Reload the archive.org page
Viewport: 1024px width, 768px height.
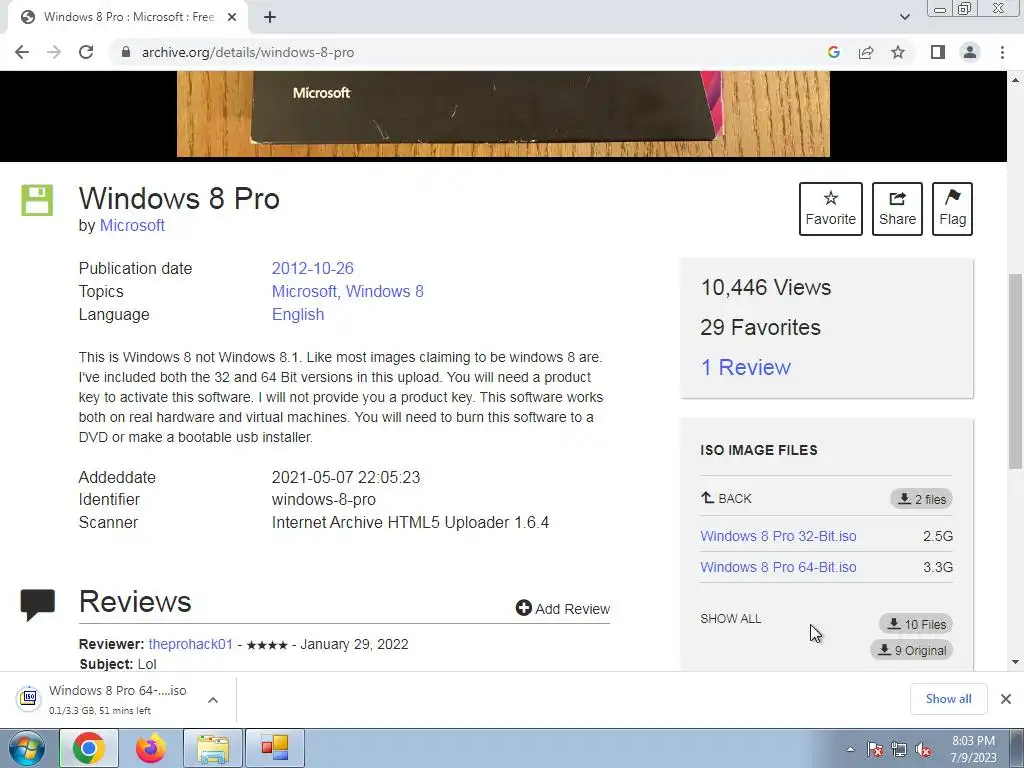coord(86,52)
